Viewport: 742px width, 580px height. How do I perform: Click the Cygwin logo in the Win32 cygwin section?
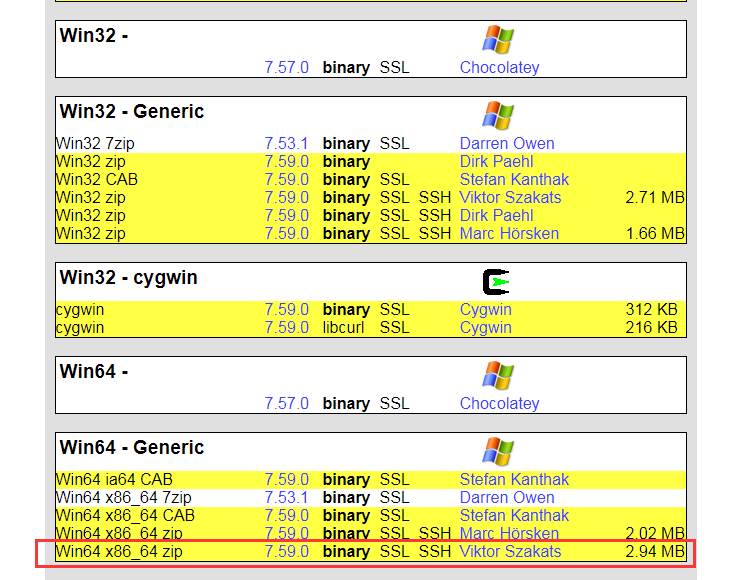(x=497, y=282)
